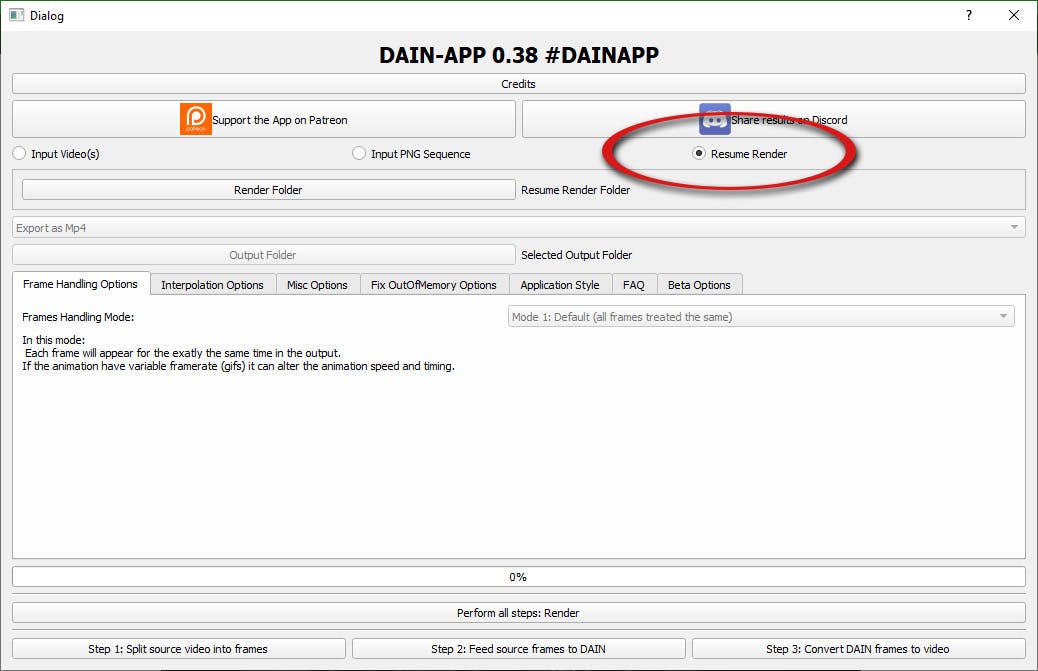Switch to the Application Style tab
The image size is (1038, 671).
[560, 285]
